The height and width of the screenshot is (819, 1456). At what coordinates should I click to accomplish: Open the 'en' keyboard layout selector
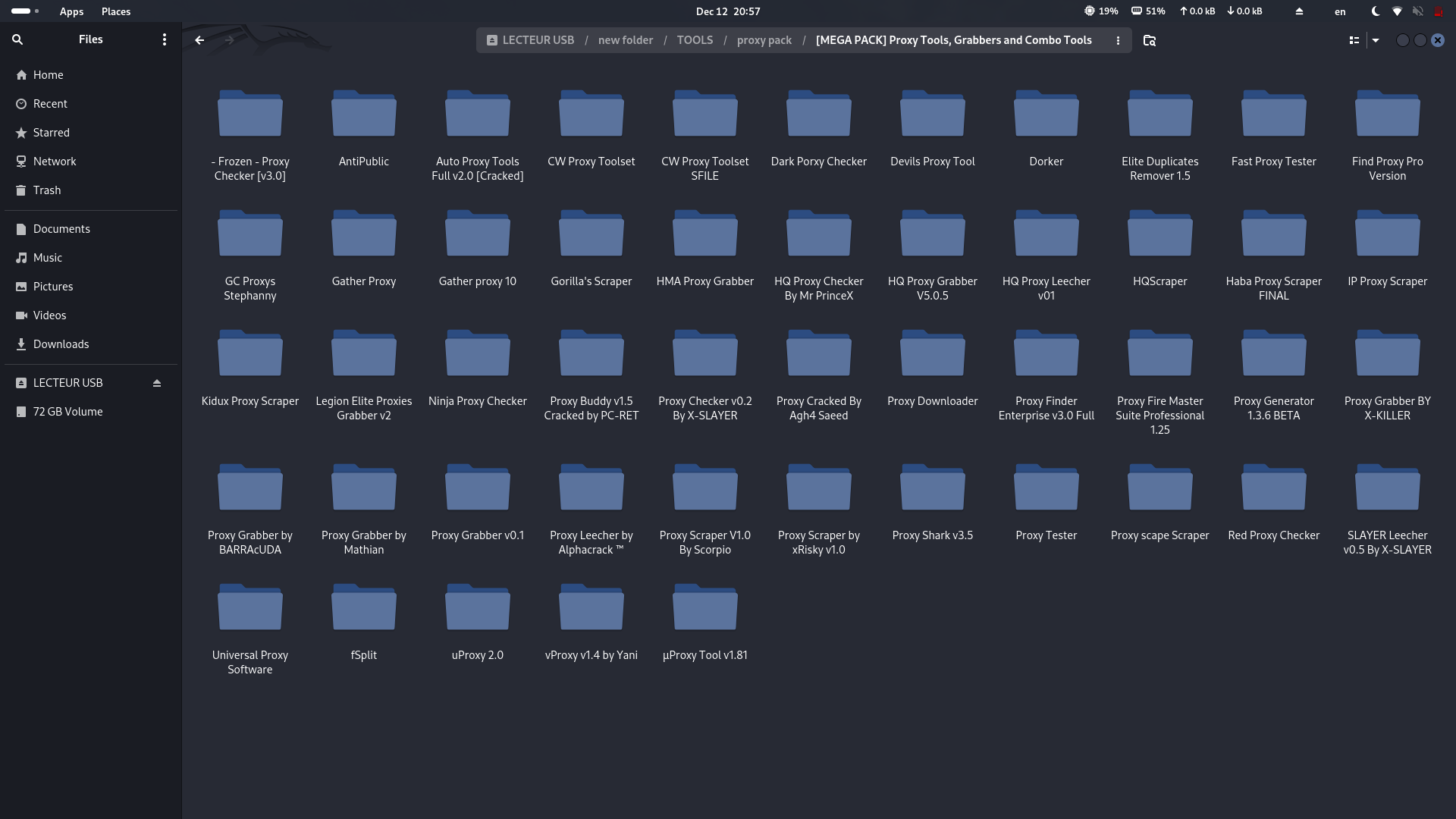(x=1340, y=11)
